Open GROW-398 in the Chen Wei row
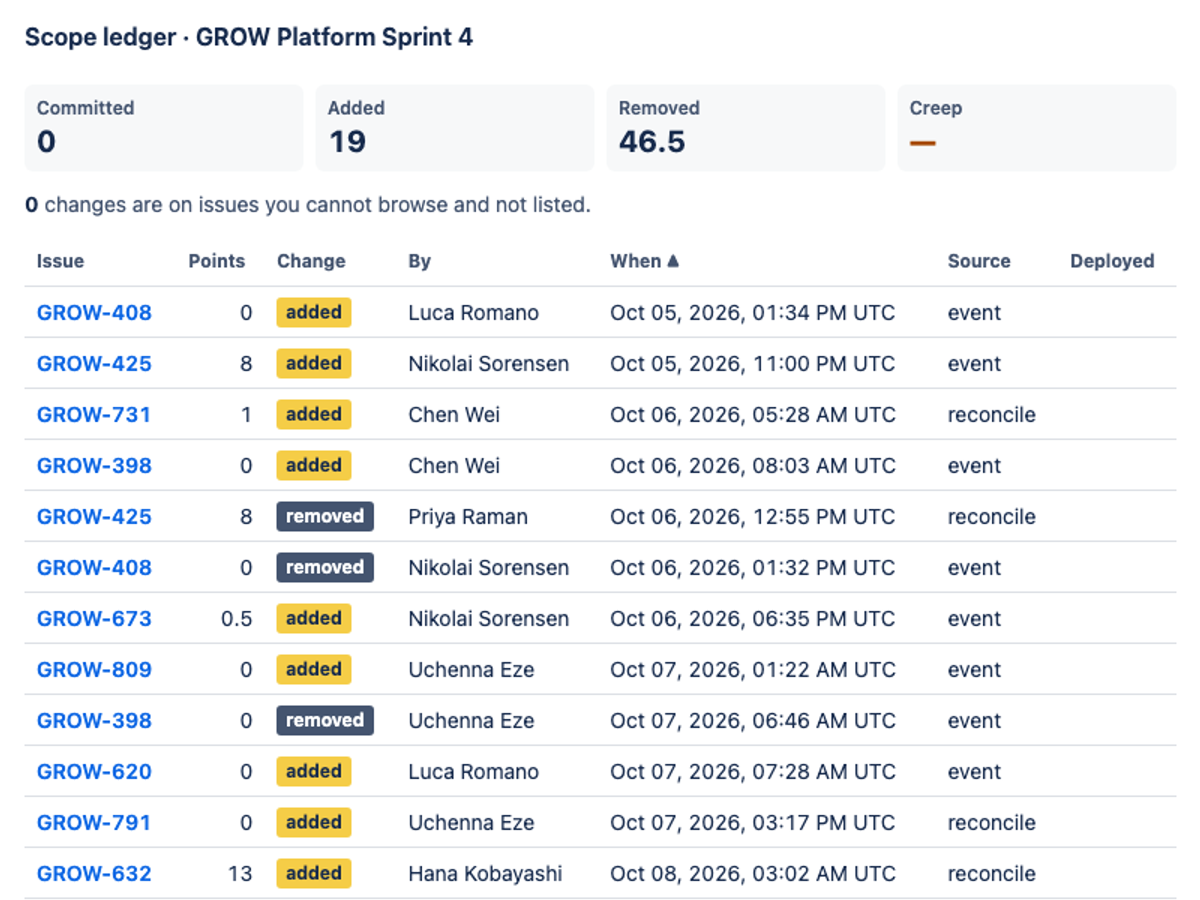The width and height of the screenshot is (1200, 900). tap(94, 465)
